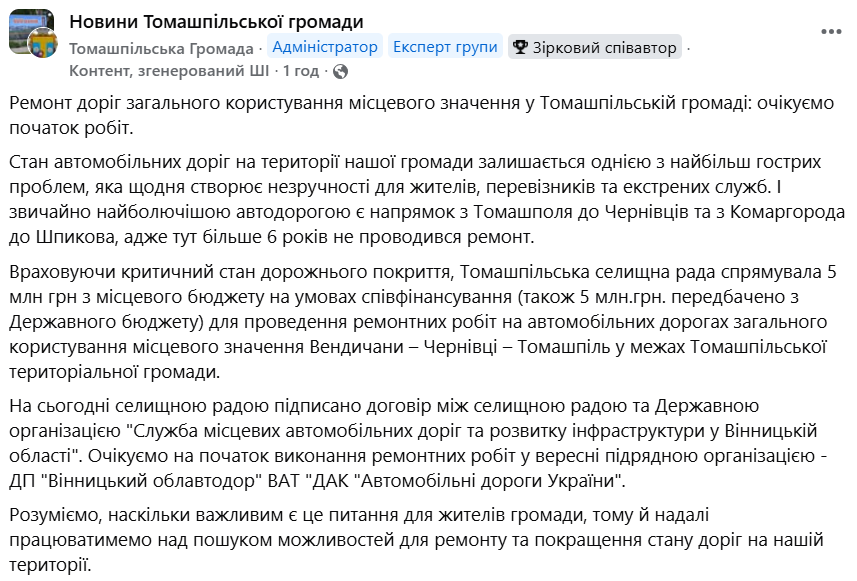Open the Новини Томашпільської громади group link

(216, 22)
